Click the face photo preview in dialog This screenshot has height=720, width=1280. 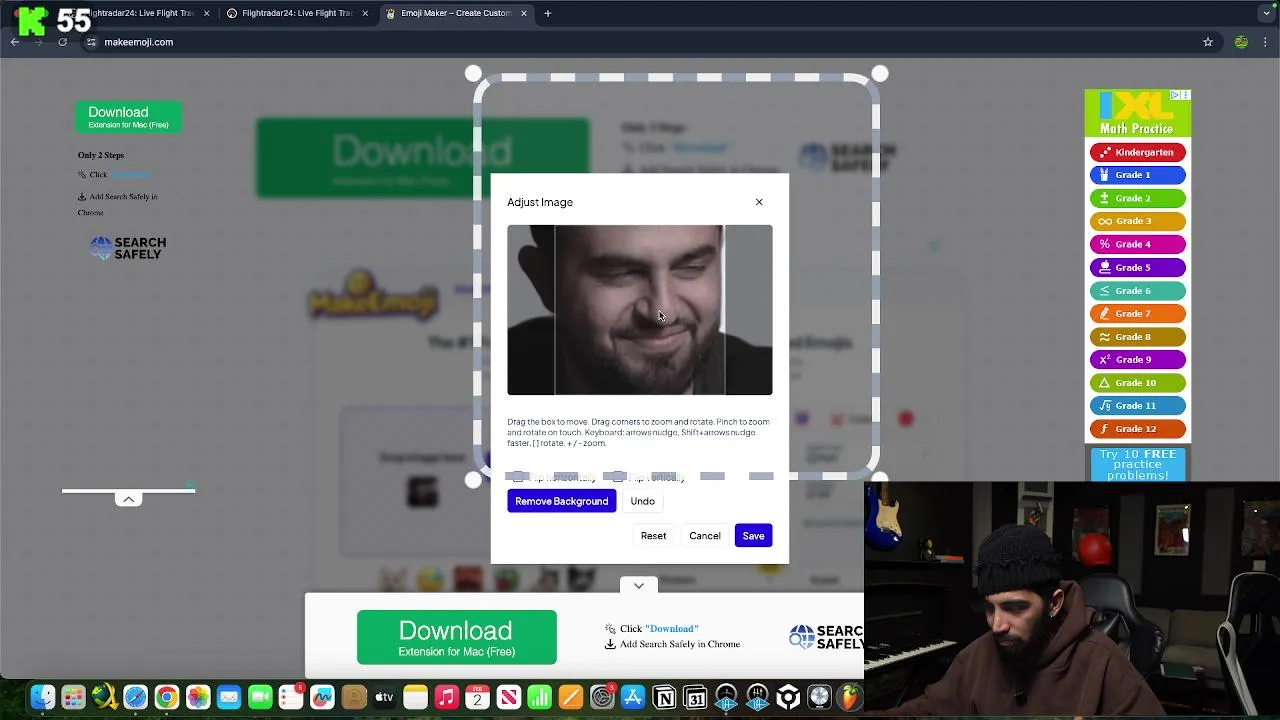pyautogui.click(x=640, y=310)
